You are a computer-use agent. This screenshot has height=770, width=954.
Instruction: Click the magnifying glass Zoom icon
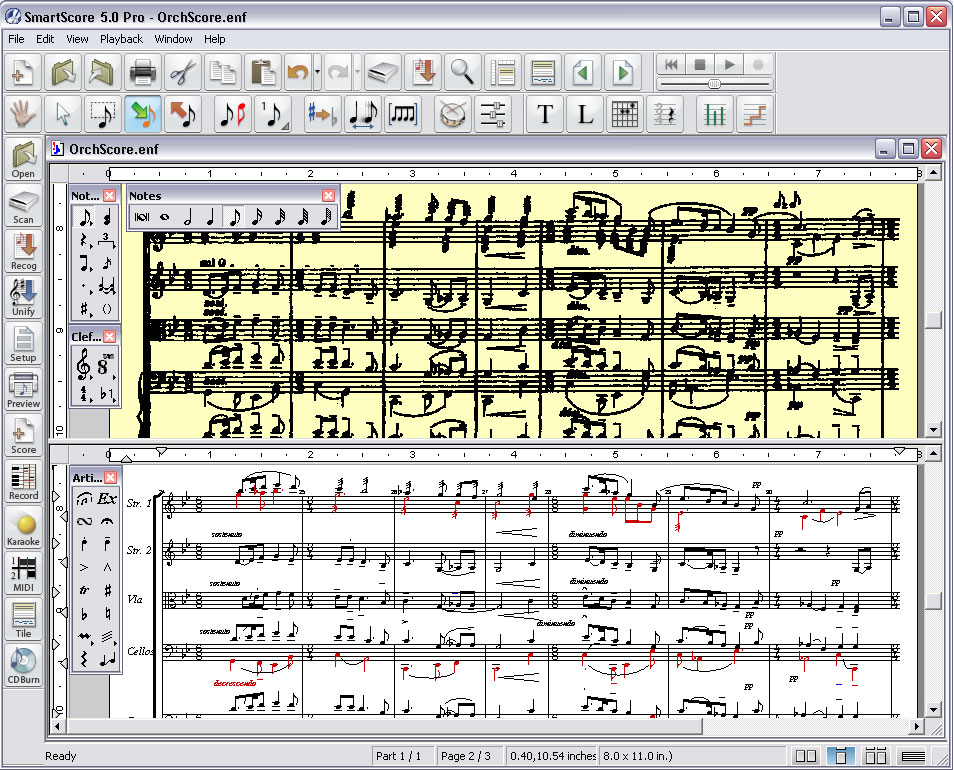pos(462,72)
